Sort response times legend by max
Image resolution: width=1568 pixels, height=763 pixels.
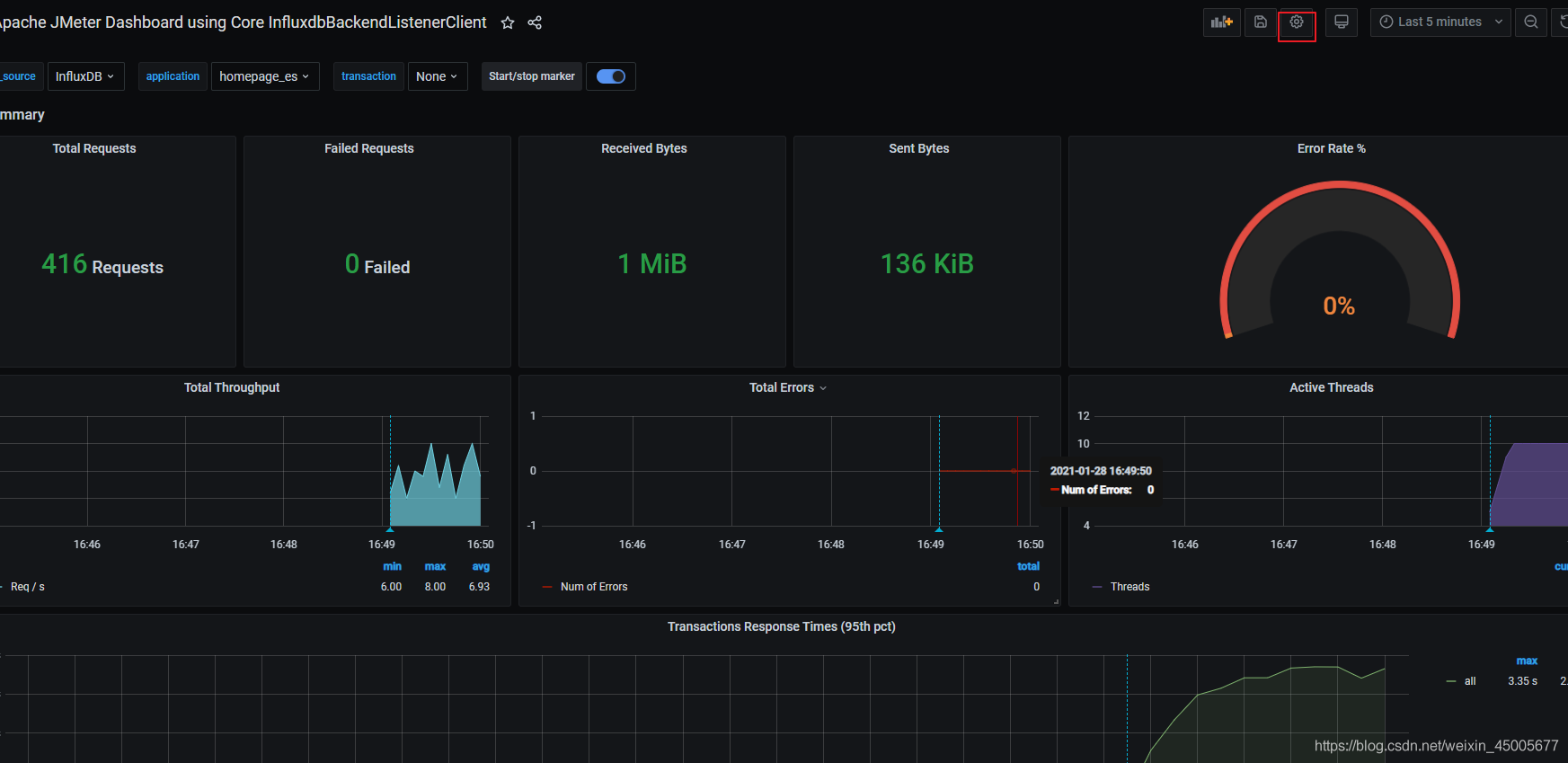pos(1527,661)
